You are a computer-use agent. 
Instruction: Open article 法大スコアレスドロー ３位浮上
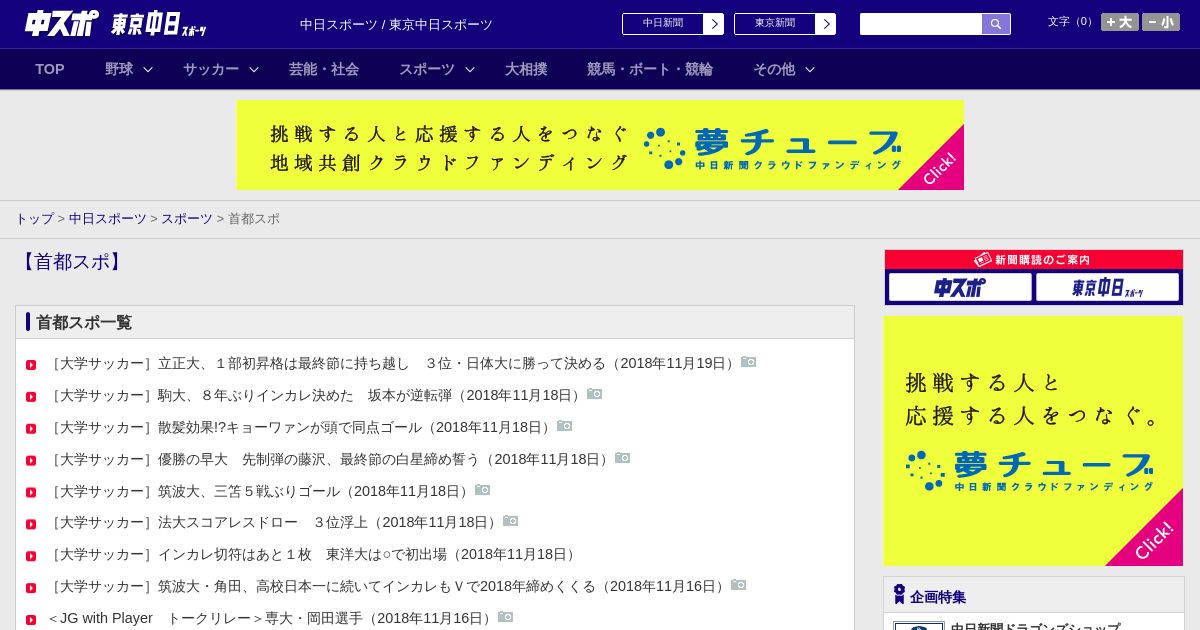tap(274, 522)
